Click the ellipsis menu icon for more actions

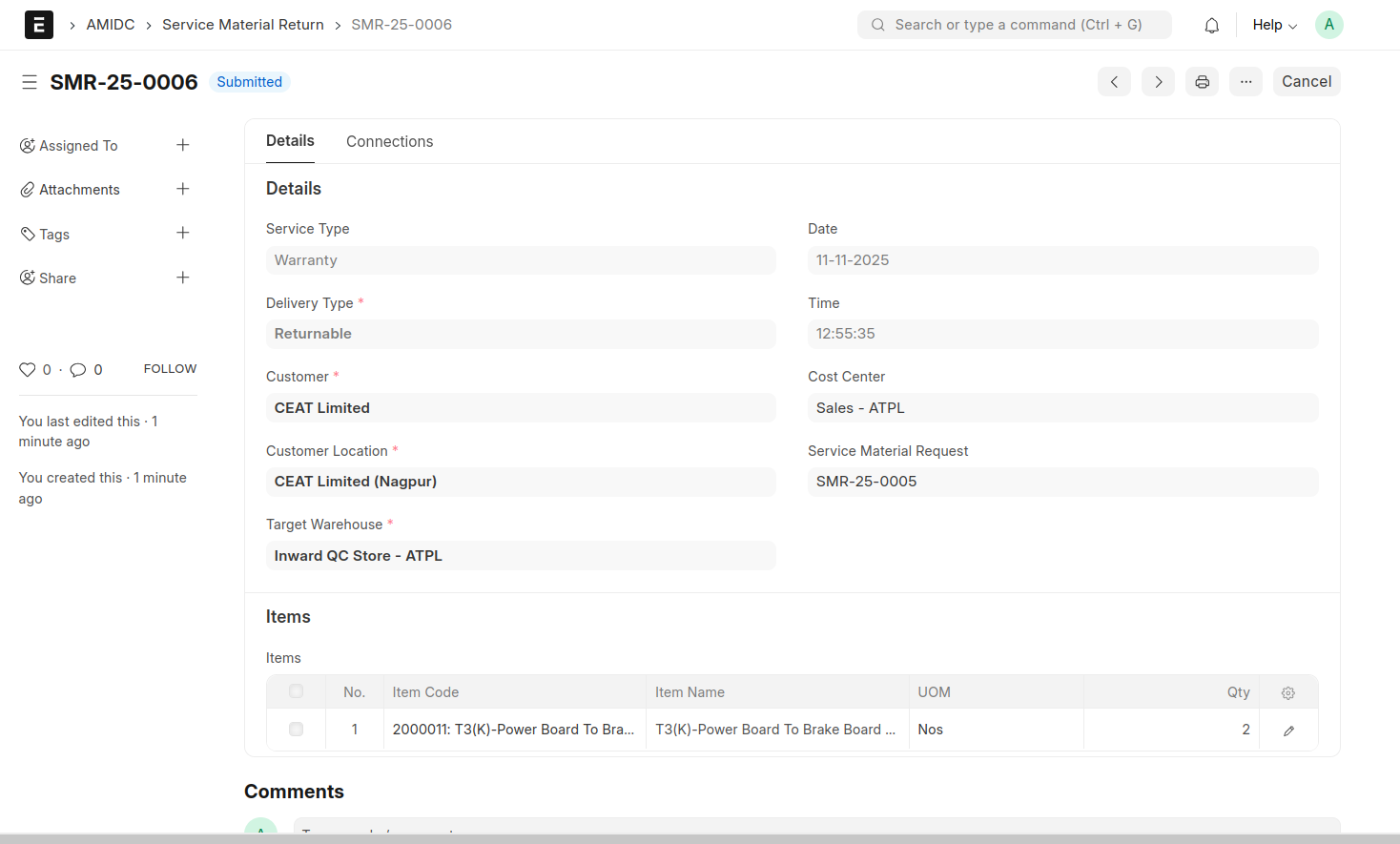(x=1246, y=81)
